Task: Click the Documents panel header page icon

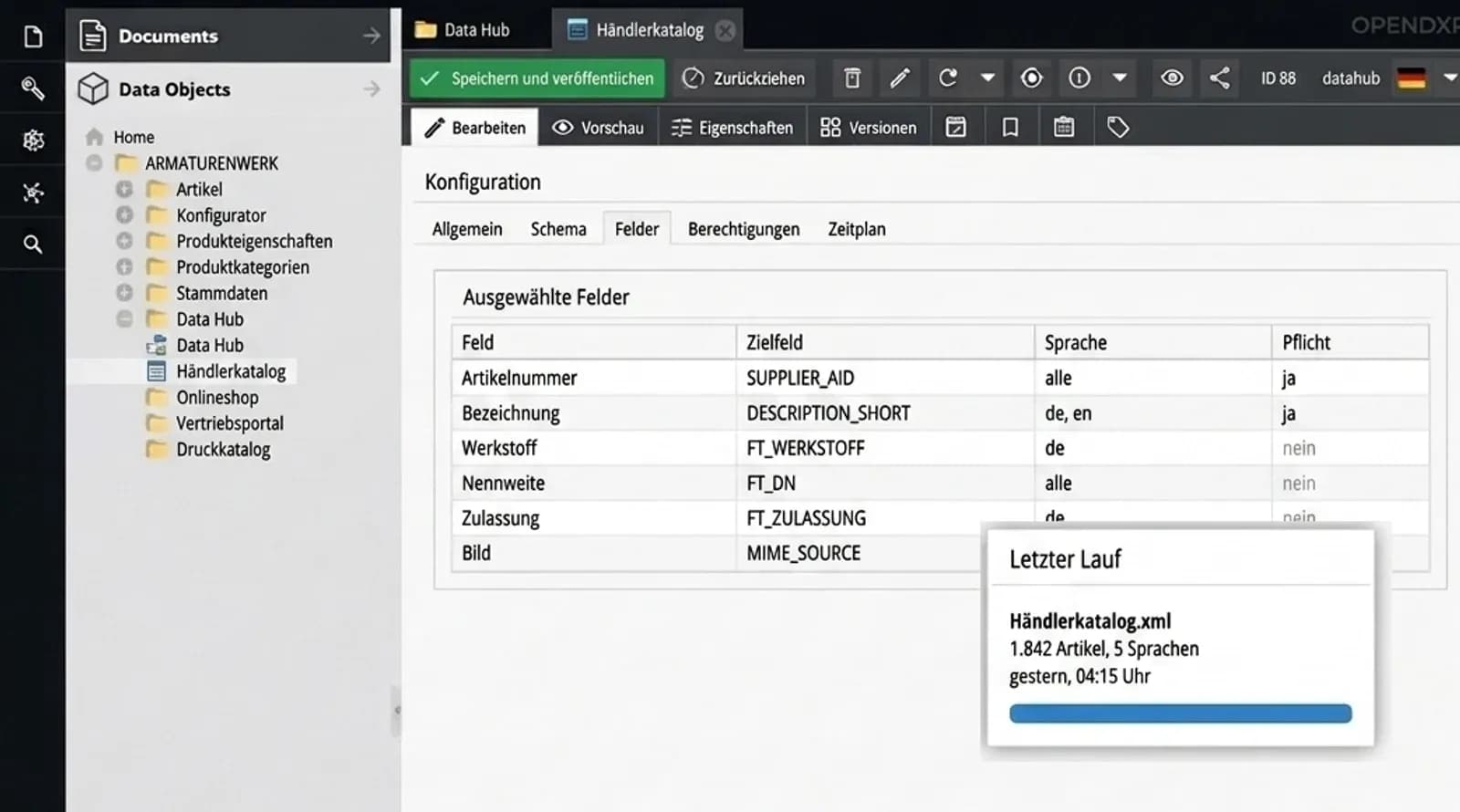Action: pos(93,36)
